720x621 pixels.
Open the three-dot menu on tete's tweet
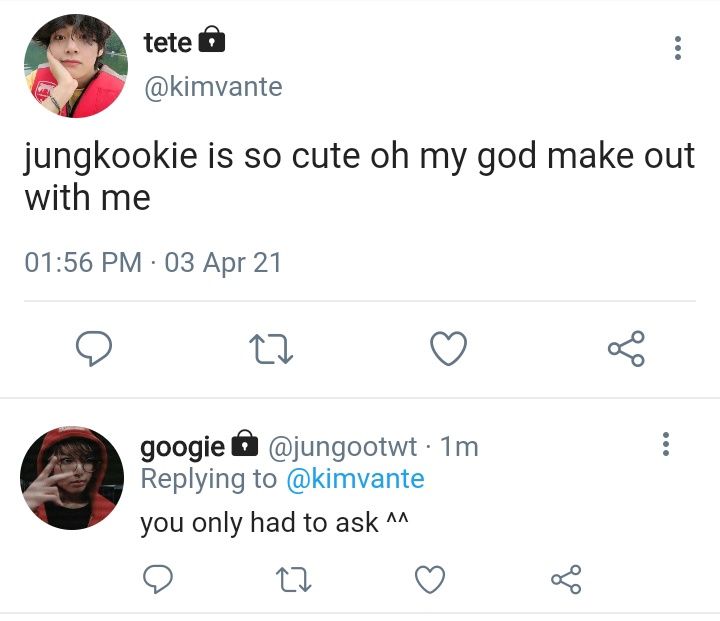coord(677,48)
